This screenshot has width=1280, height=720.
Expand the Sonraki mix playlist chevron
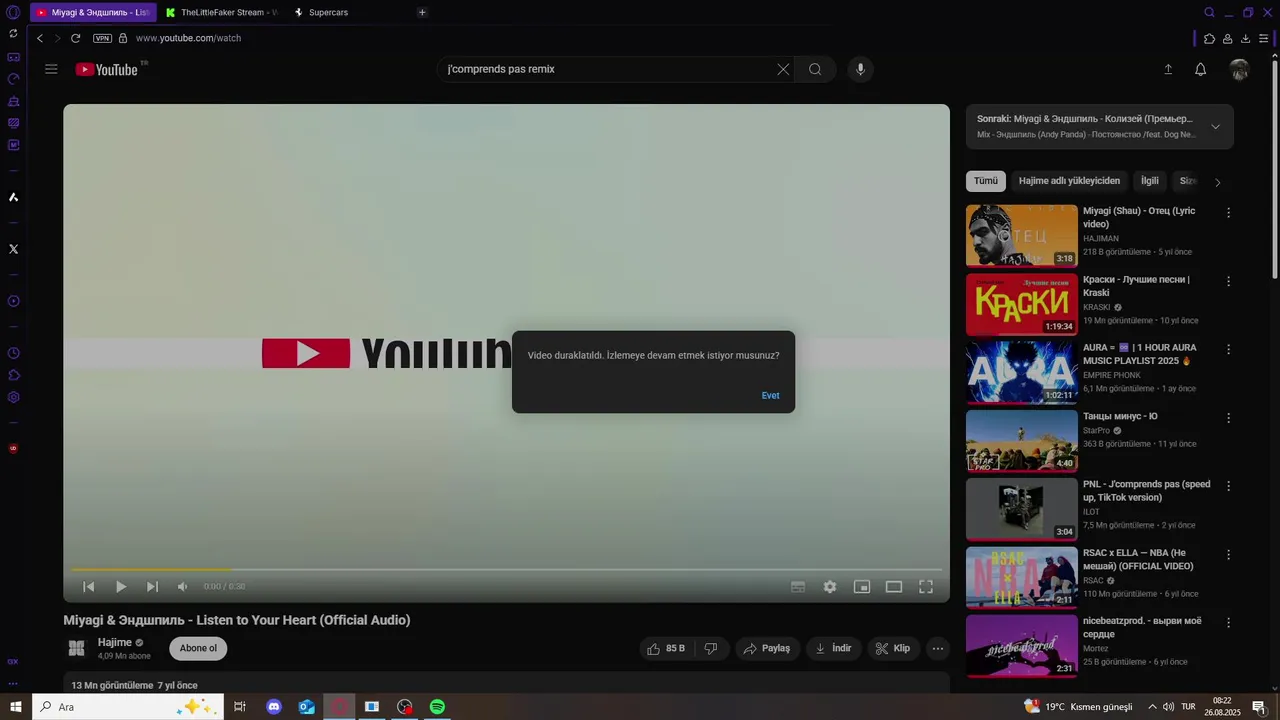(1215, 127)
